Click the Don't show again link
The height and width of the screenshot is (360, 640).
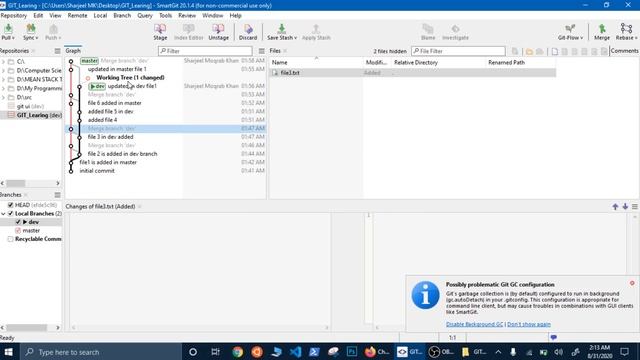tap(529, 324)
